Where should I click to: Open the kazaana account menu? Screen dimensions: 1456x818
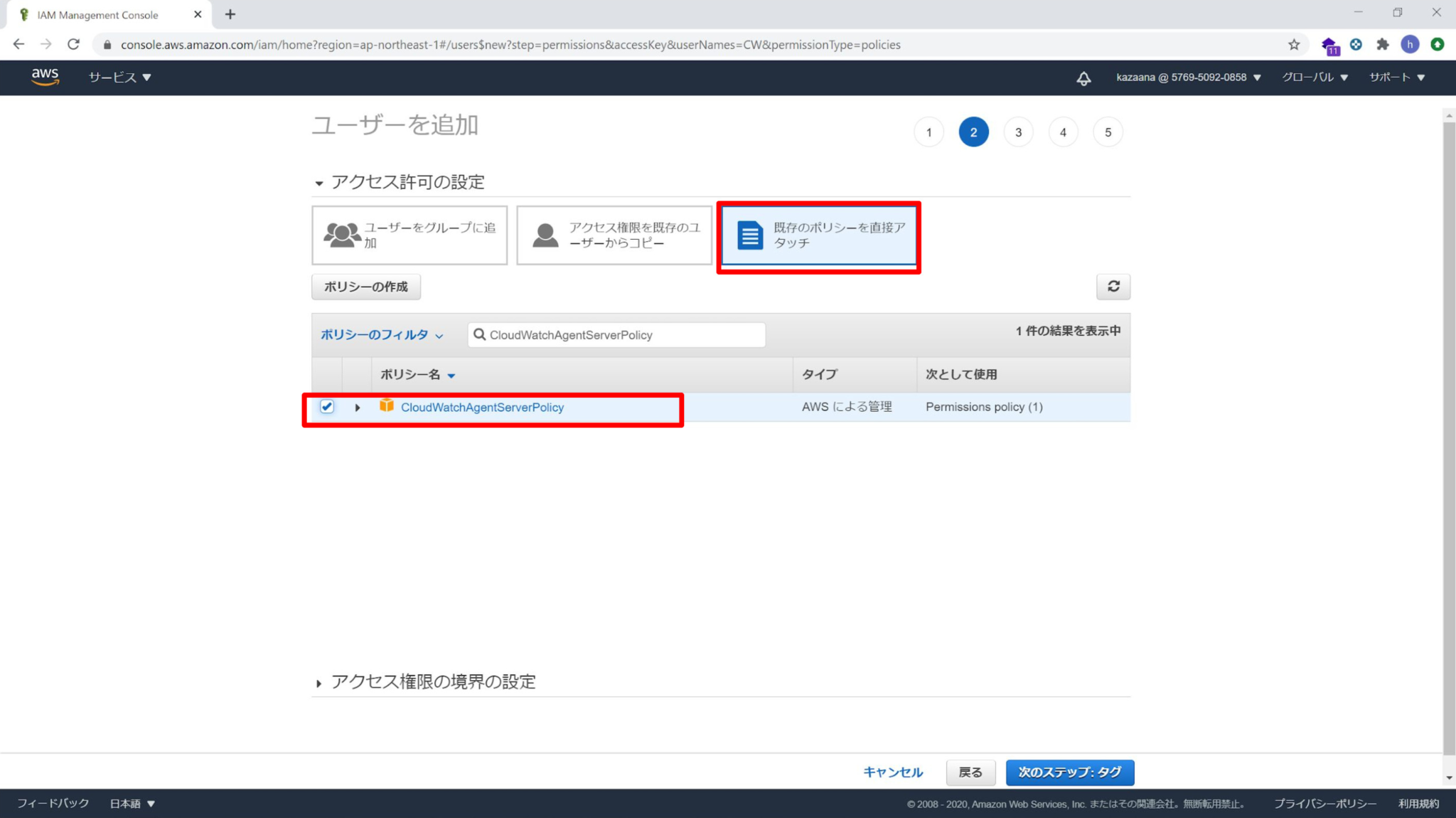(x=1187, y=78)
